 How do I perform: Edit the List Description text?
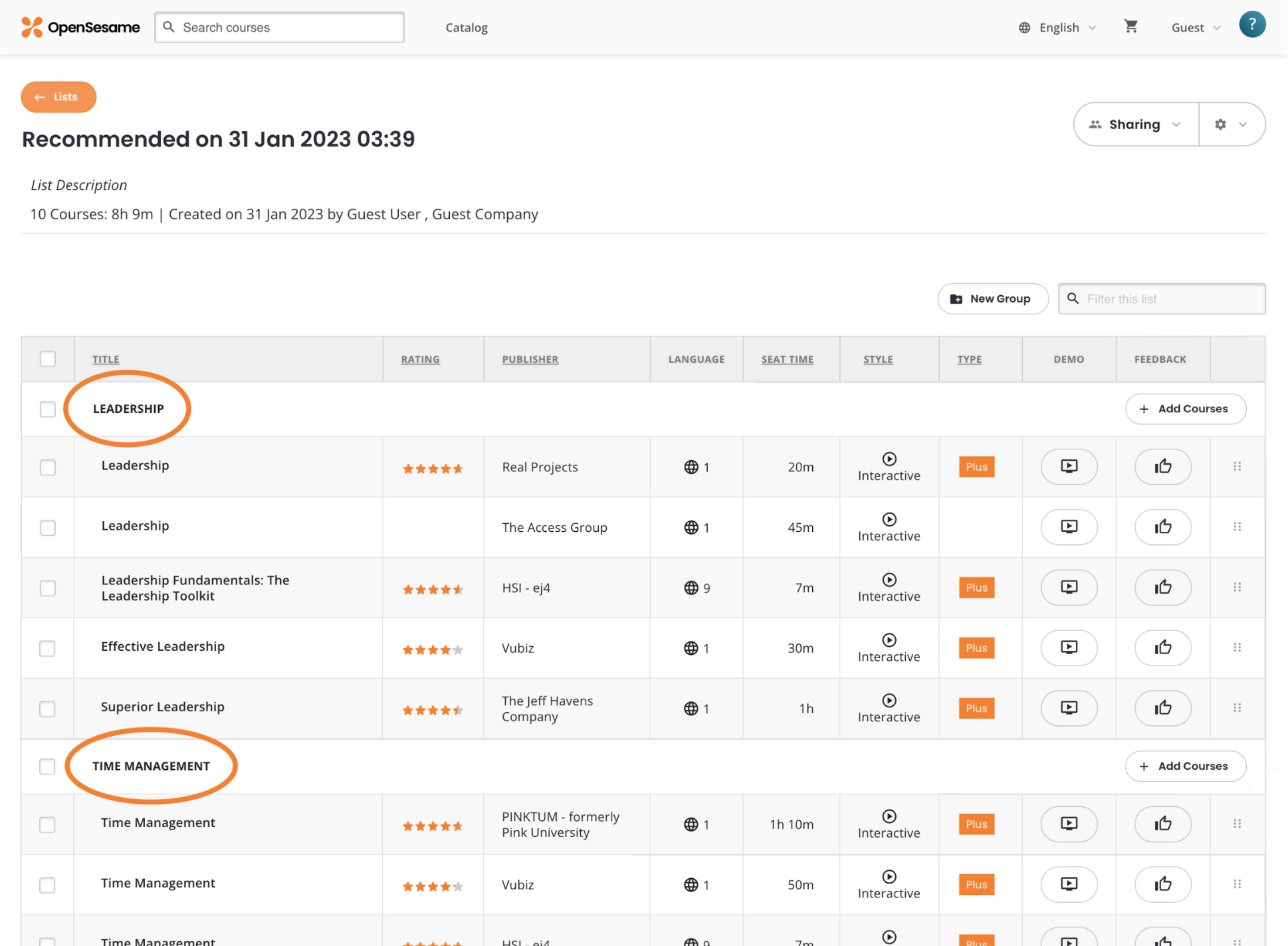(79, 185)
